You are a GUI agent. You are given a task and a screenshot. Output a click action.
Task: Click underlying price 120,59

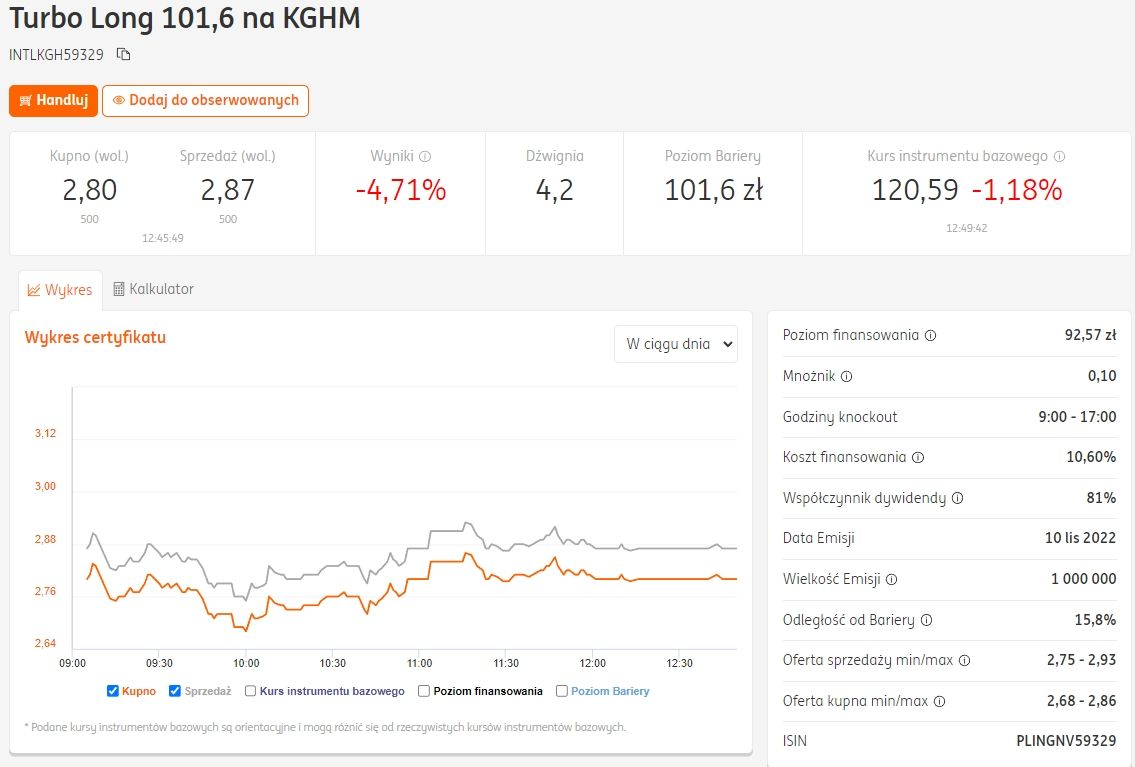[x=915, y=190]
